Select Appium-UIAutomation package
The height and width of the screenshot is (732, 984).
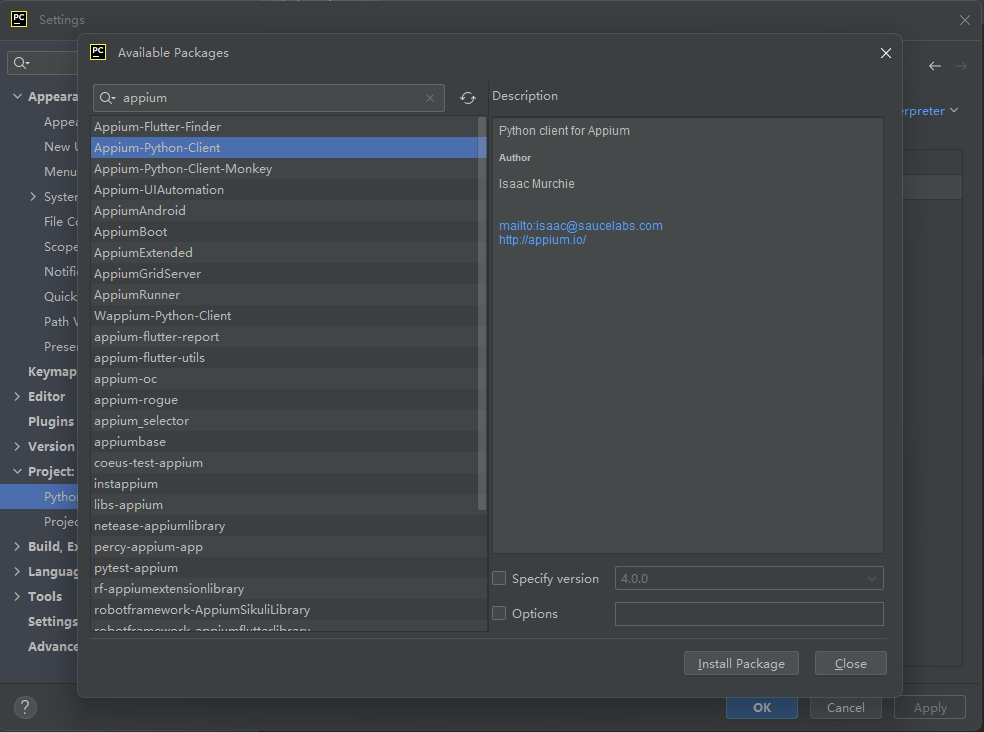click(x=284, y=190)
